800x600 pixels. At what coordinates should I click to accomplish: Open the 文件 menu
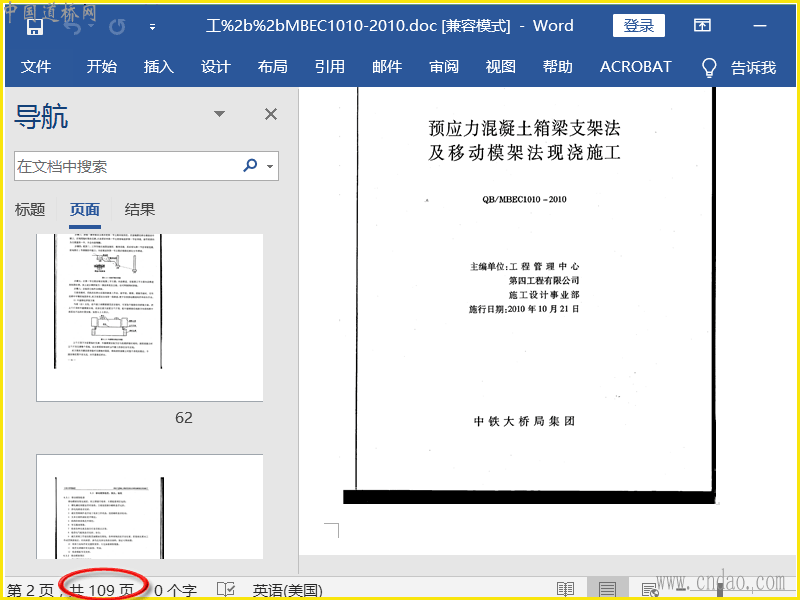point(36,67)
